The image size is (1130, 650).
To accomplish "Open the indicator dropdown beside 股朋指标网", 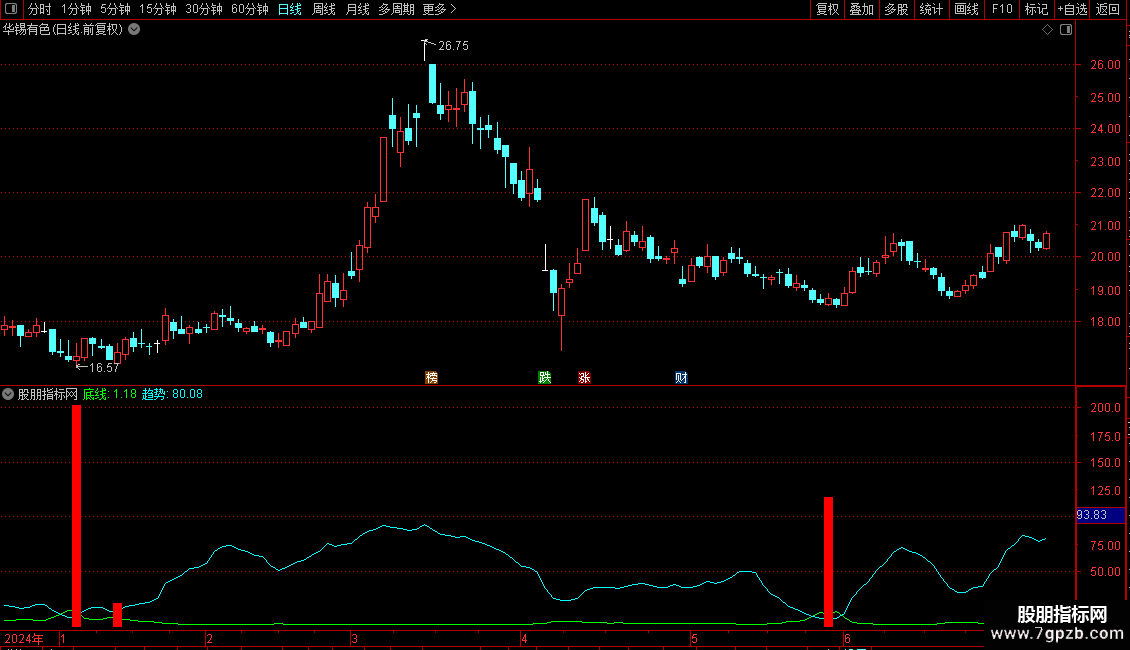I will 8,394.
